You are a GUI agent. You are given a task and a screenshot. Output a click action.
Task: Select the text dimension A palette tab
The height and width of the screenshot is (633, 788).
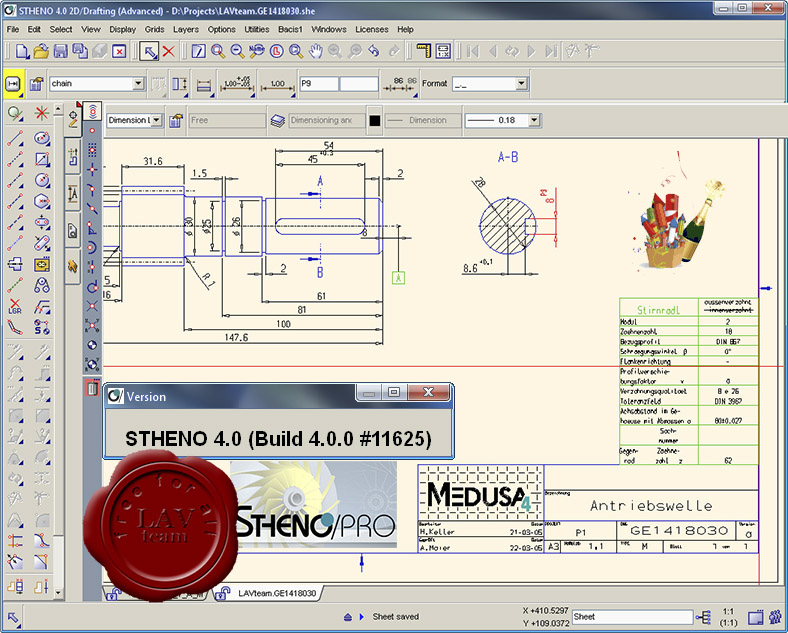[73, 193]
